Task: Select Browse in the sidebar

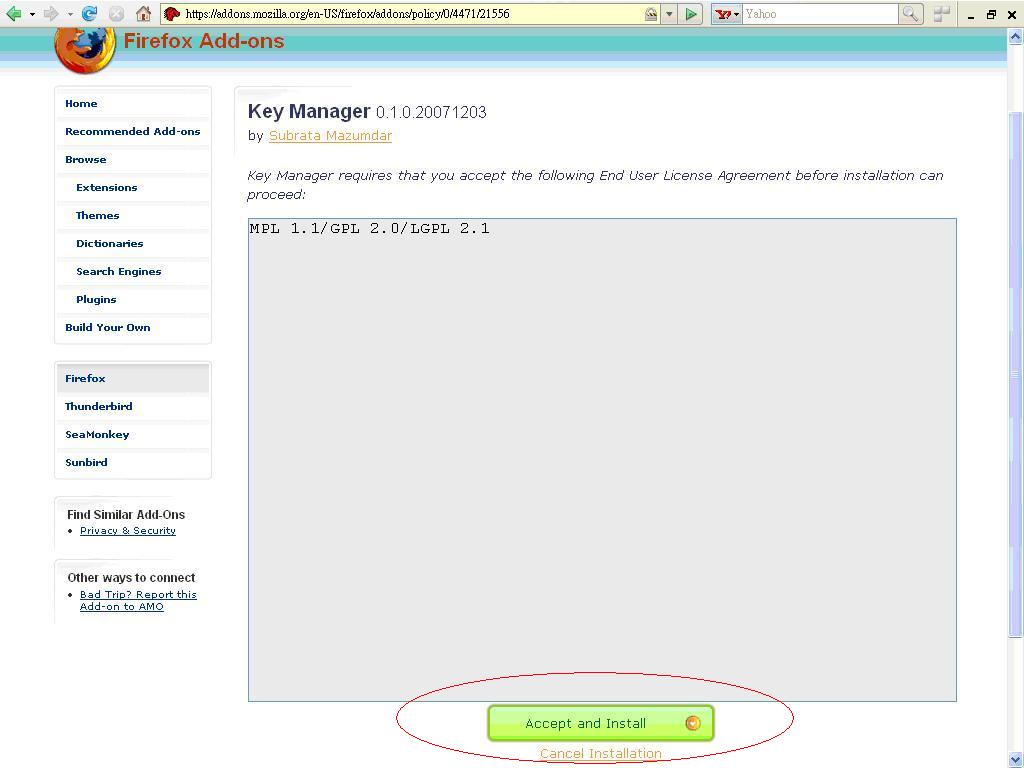Action: click(x=86, y=159)
